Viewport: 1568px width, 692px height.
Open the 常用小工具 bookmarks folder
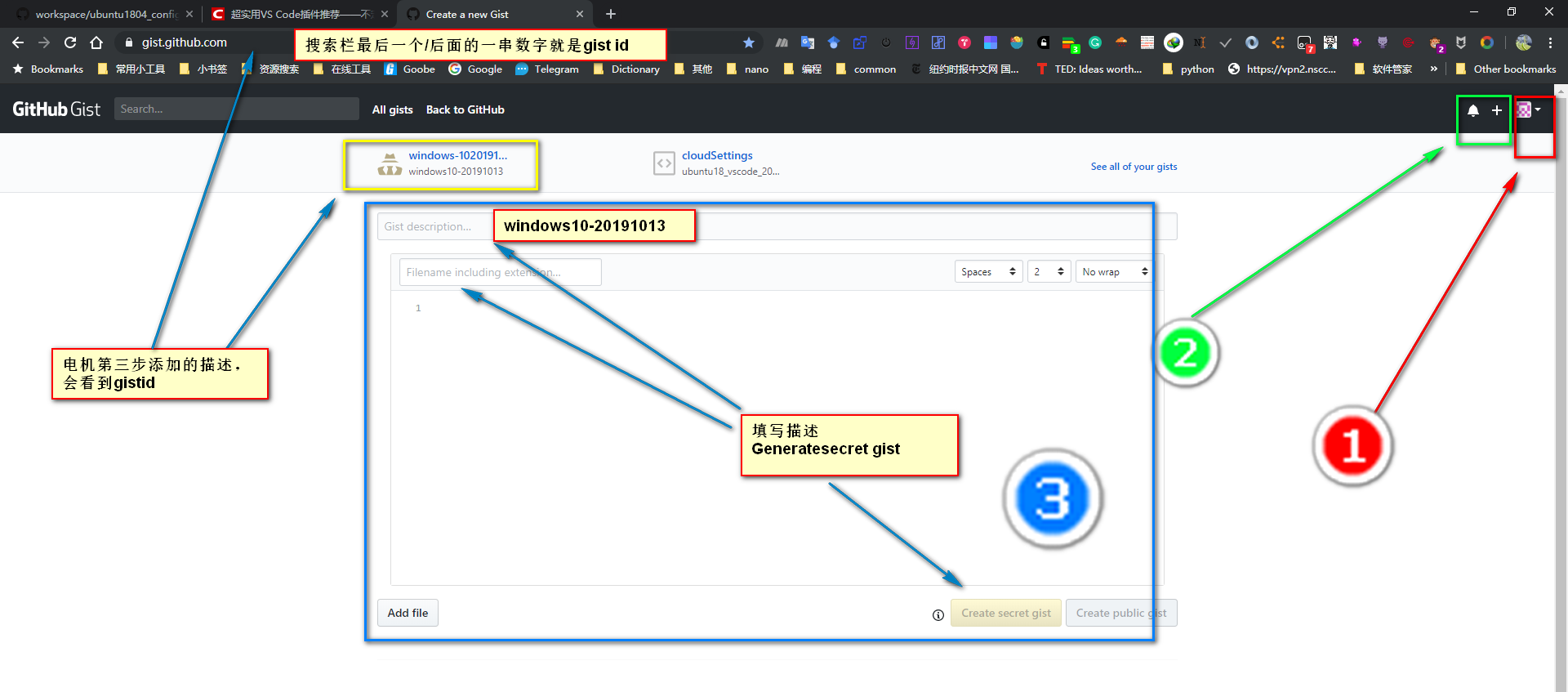coord(131,69)
